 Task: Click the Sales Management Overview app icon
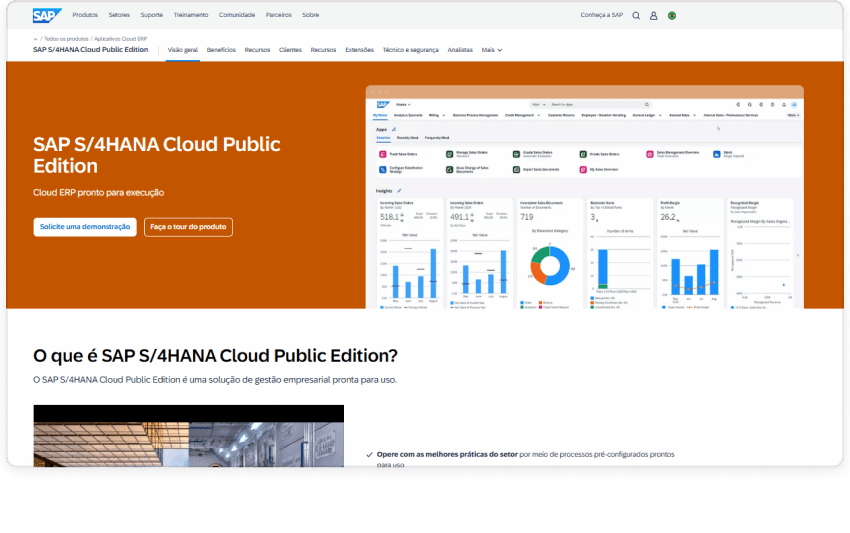click(x=650, y=155)
